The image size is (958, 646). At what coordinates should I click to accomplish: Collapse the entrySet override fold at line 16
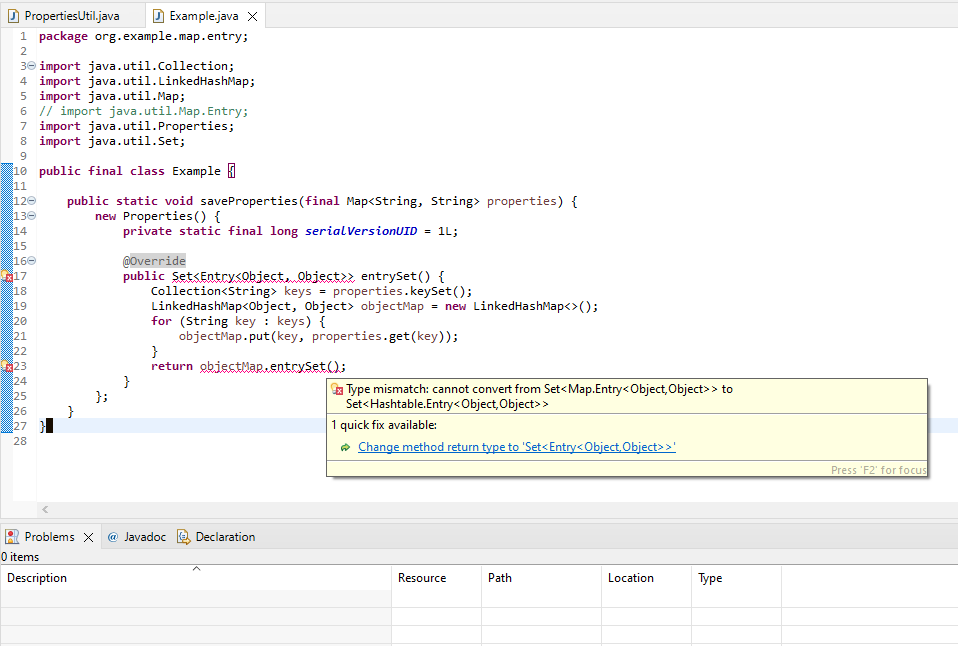32,260
